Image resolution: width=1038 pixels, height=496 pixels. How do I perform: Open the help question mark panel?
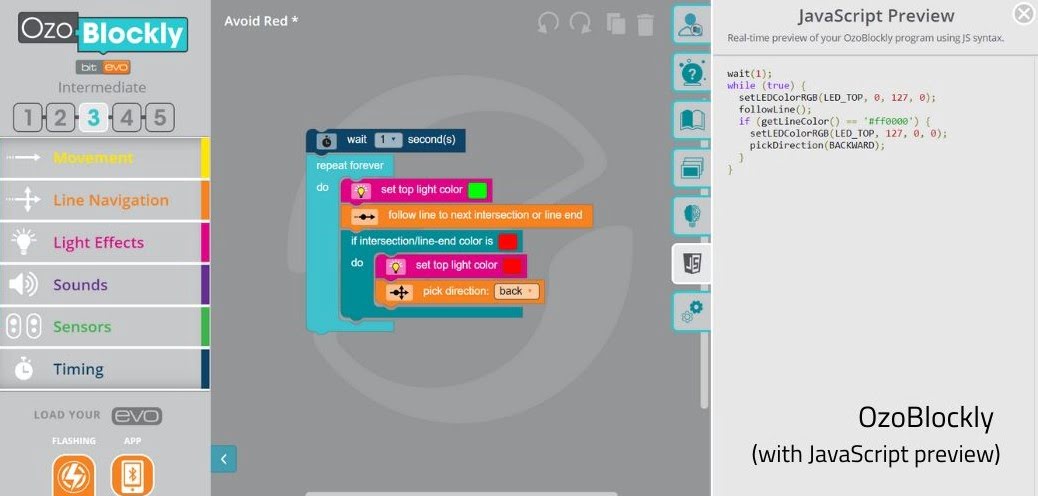[x=692, y=72]
